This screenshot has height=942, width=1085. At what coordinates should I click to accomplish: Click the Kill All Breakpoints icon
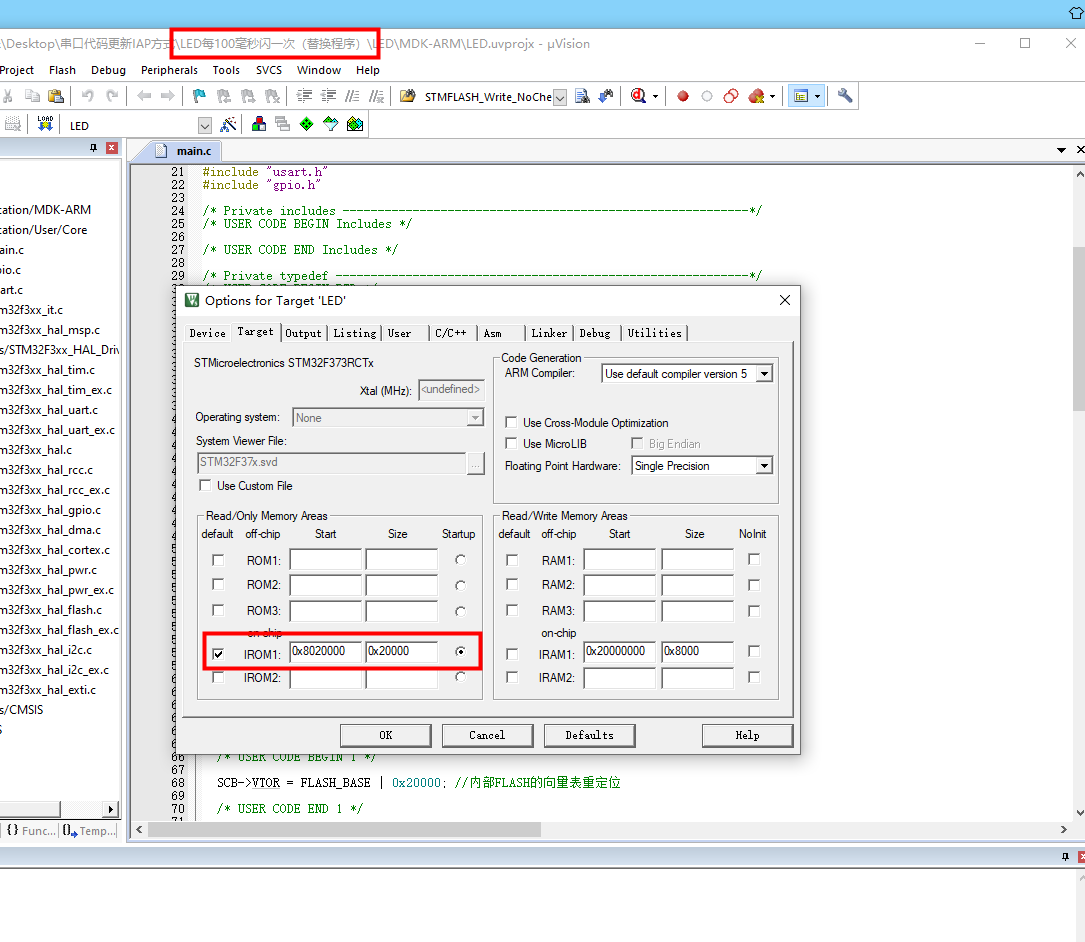click(x=757, y=96)
